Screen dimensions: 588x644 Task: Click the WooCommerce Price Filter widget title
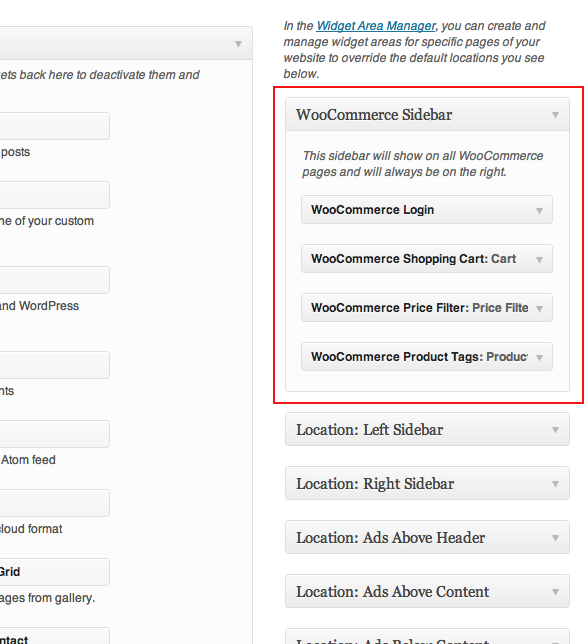pyautogui.click(x=420, y=308)
